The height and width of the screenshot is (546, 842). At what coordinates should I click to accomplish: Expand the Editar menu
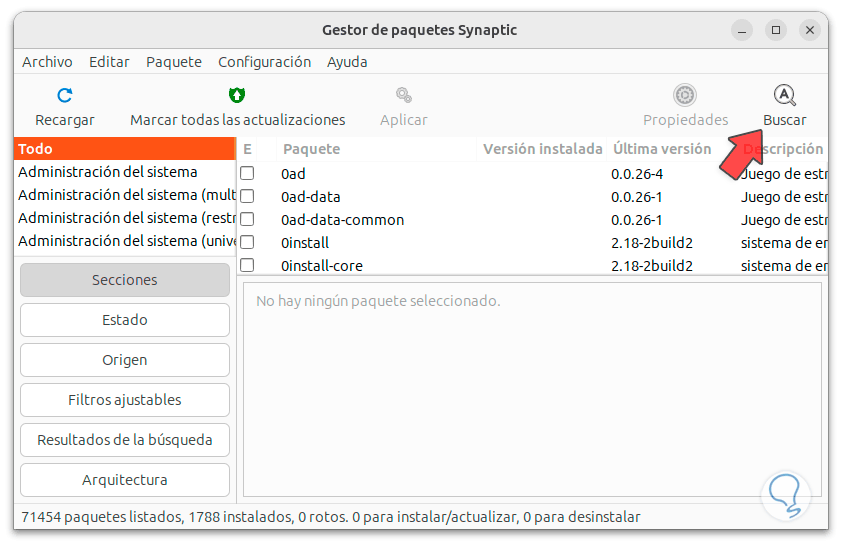(109, 62)
